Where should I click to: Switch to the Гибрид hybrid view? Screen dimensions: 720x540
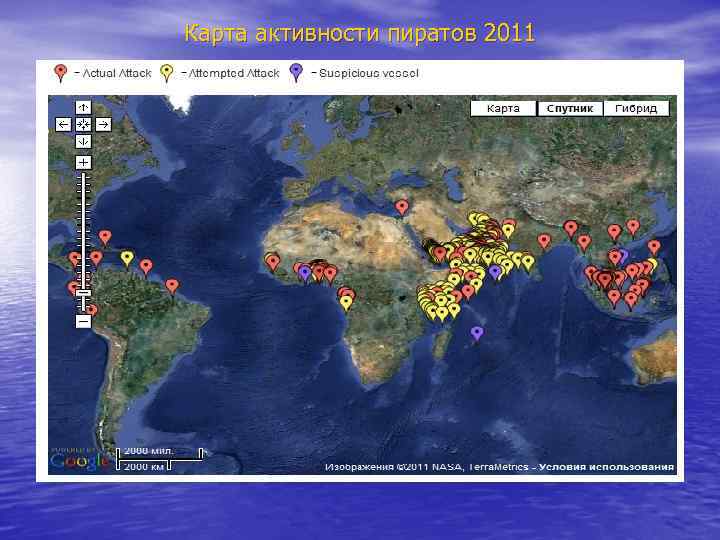click(x=636, y=108)
